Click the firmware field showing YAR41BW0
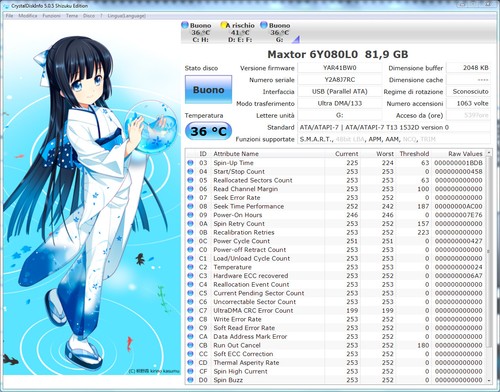The image size is (500, 392). (x=339, y=68)
